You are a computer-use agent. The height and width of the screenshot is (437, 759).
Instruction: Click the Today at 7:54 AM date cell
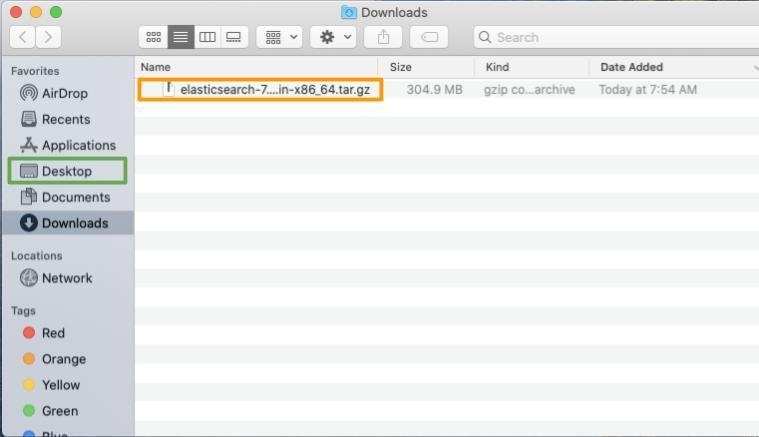point(648,90)
